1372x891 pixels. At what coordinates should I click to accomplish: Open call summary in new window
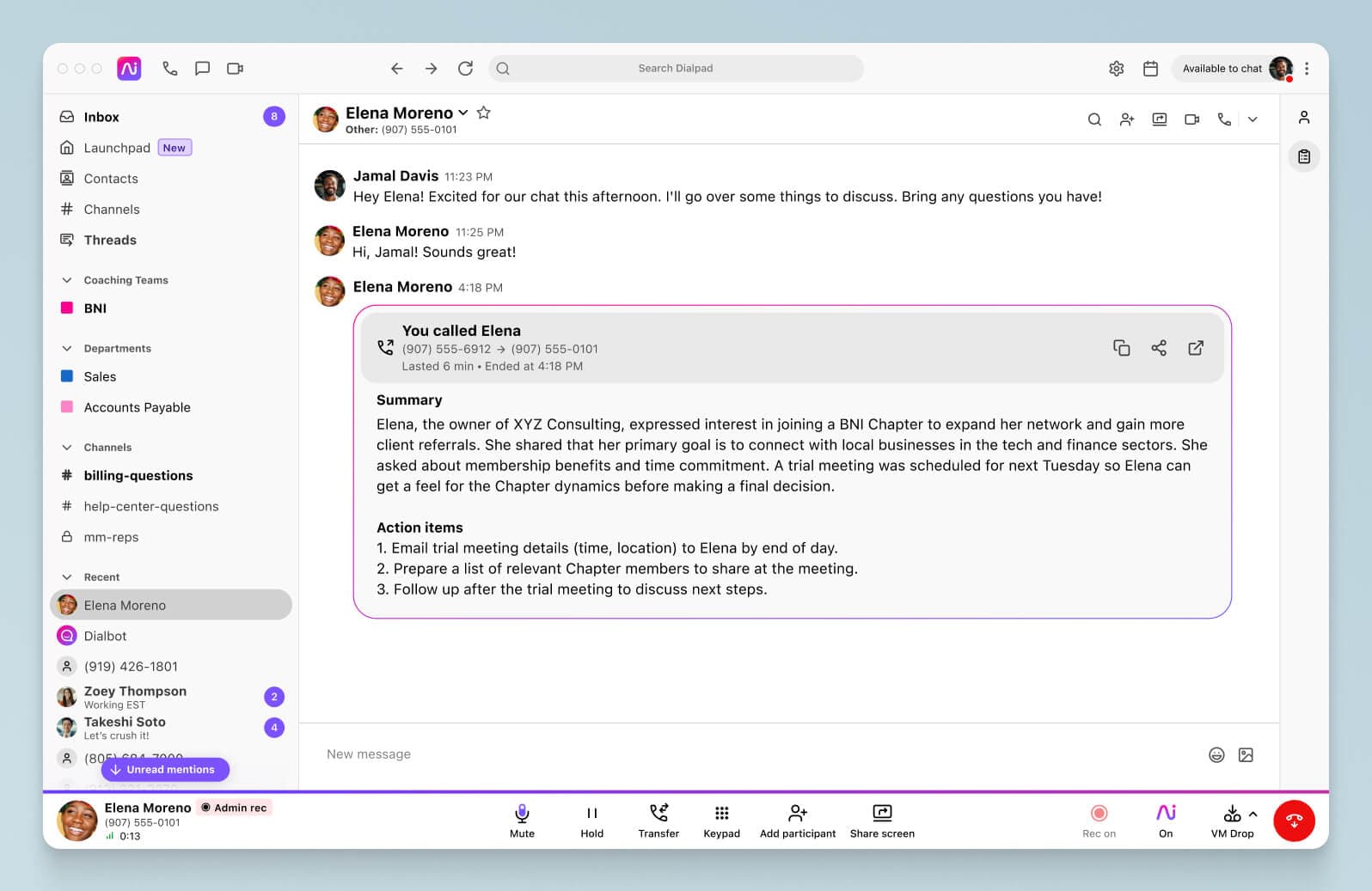1196,348
